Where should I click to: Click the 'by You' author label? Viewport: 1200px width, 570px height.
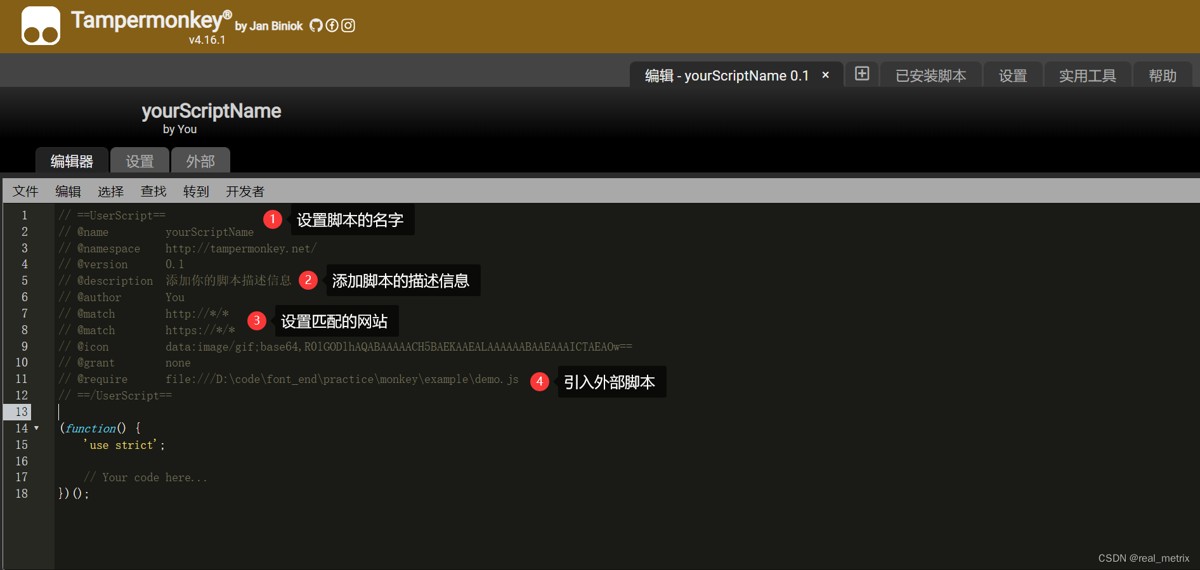pyautogui.click(x=180, y=129)
